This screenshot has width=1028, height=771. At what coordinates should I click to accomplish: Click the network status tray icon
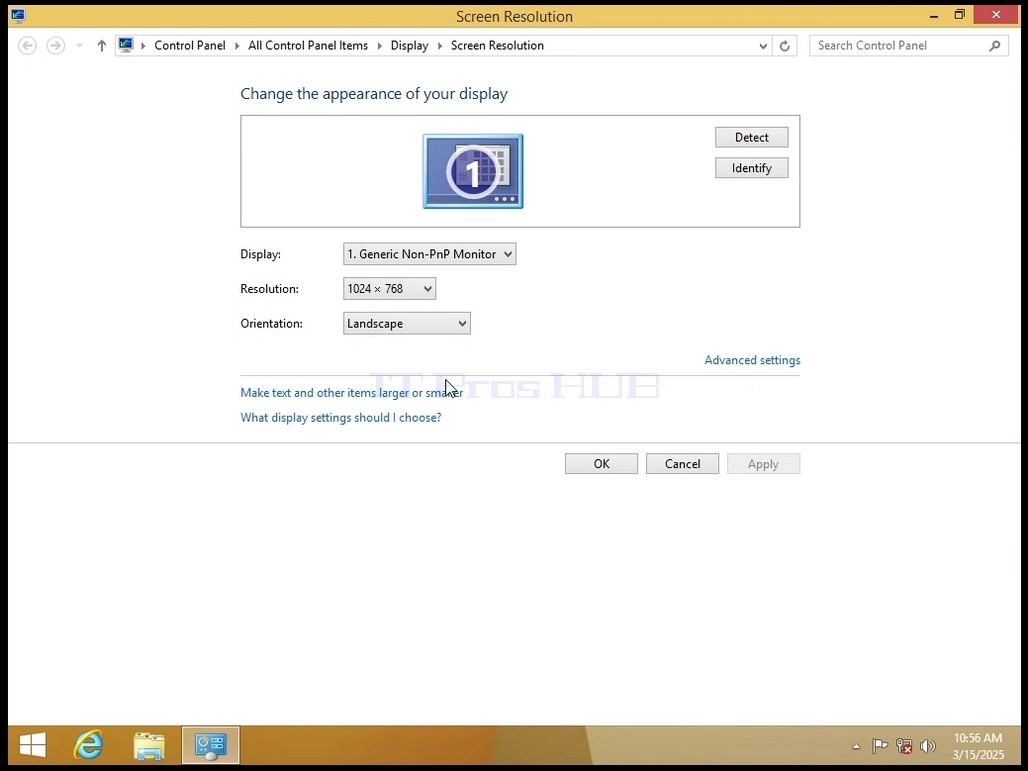[904, 746]
